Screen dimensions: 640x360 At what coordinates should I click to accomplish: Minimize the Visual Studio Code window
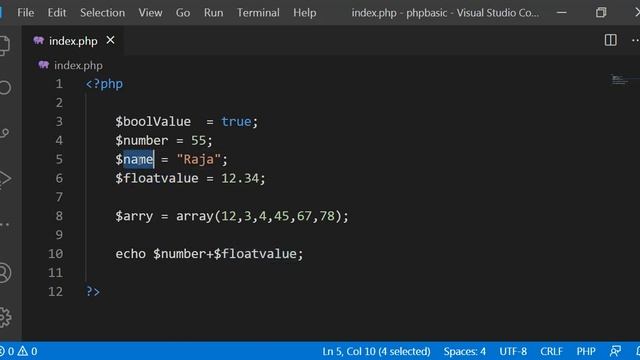[x=562, y=13]
